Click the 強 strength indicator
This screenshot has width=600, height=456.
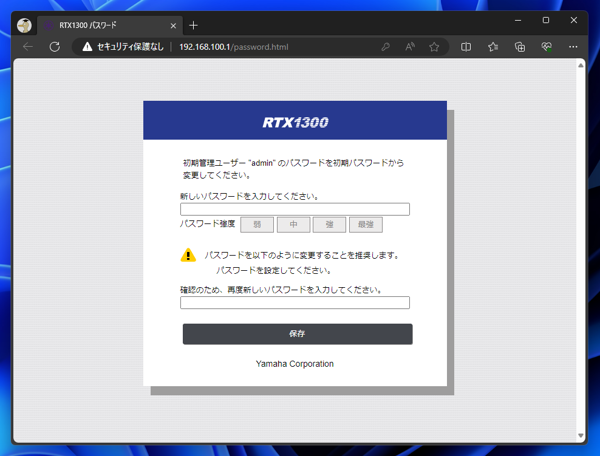coord(329,225)
